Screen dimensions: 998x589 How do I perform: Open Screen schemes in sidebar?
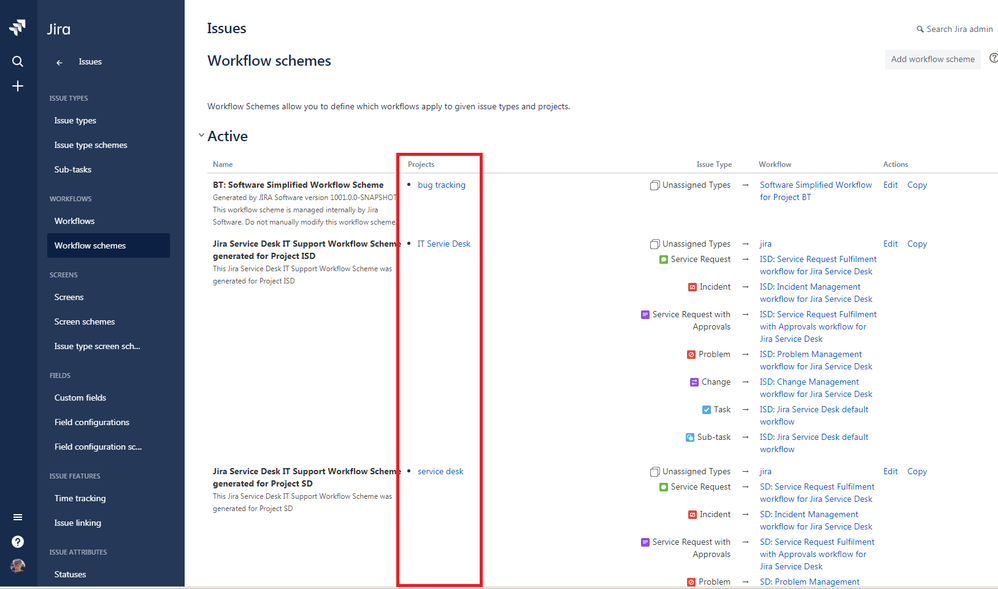coord(85,322)
